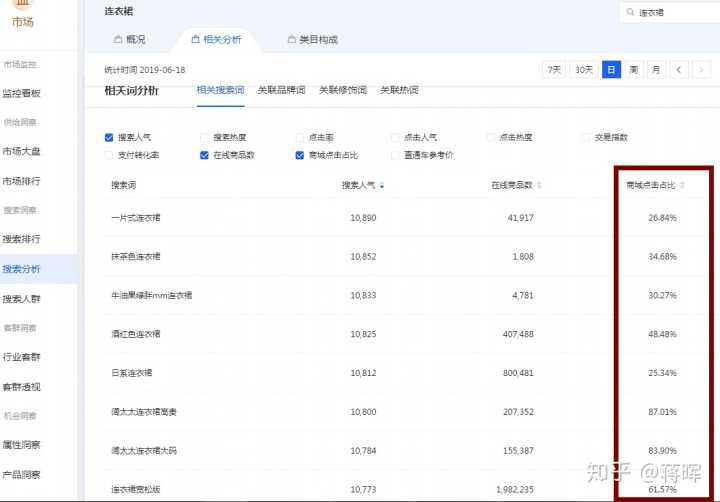Image resolution: width=720 pixels, height=502 pixels.
Task: Click the 连衣裙 search input field
Action: 670,13
